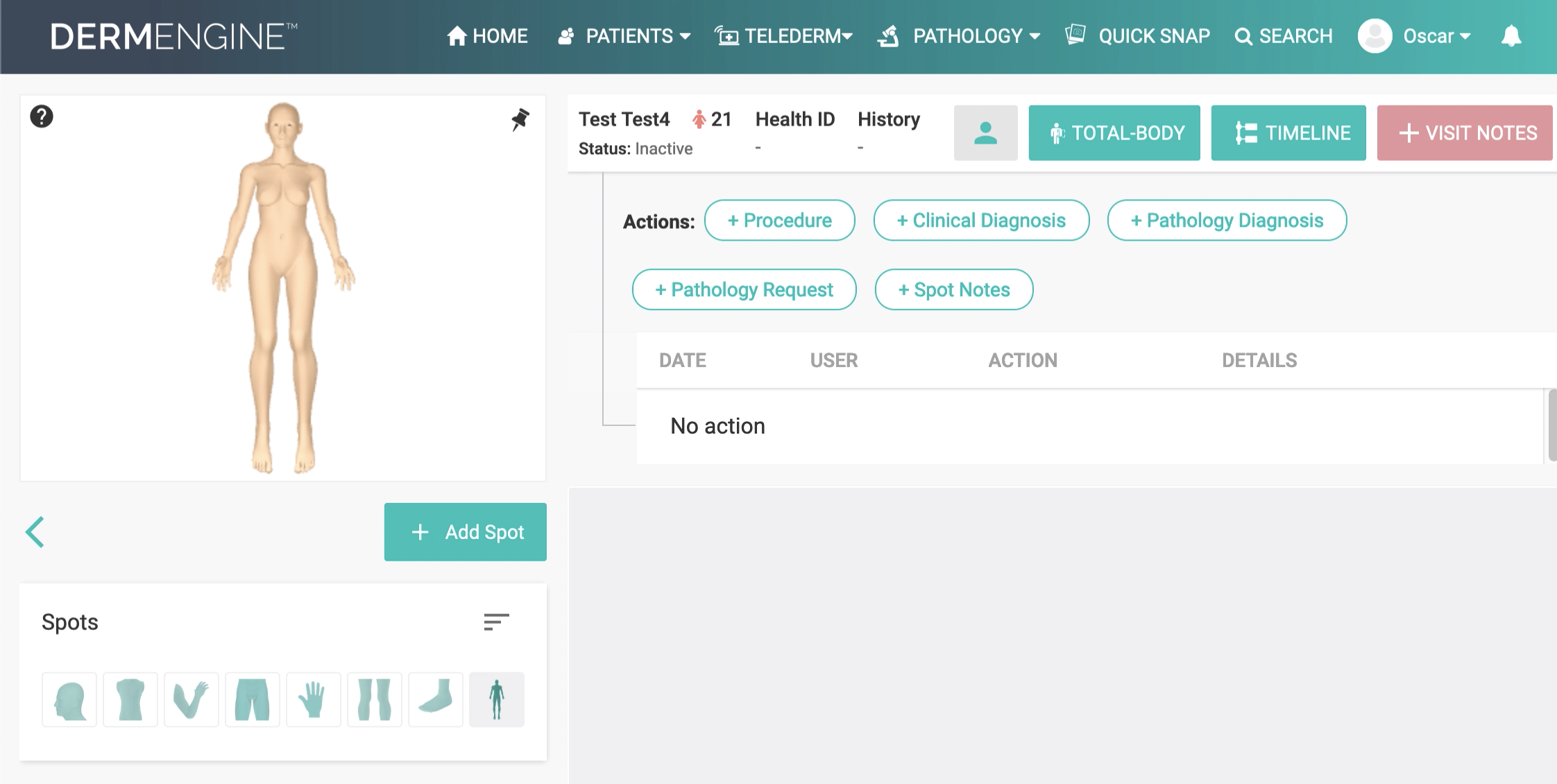This screenshot has width=1557, height=784.
Task: Select the foot body part filter
Action: tap(436, 699)
